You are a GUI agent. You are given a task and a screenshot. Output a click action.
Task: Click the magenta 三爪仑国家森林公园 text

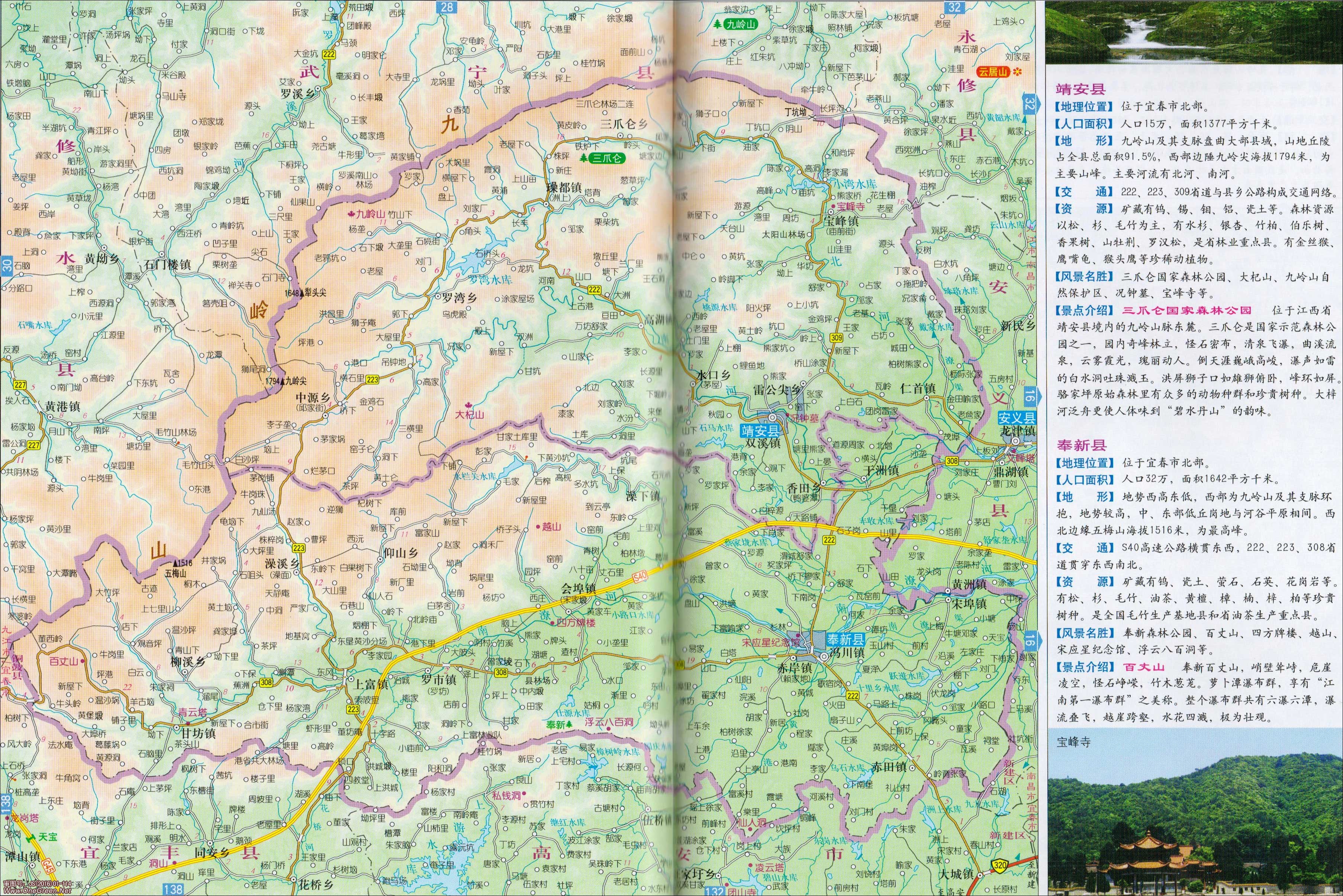coord(1187,310)
